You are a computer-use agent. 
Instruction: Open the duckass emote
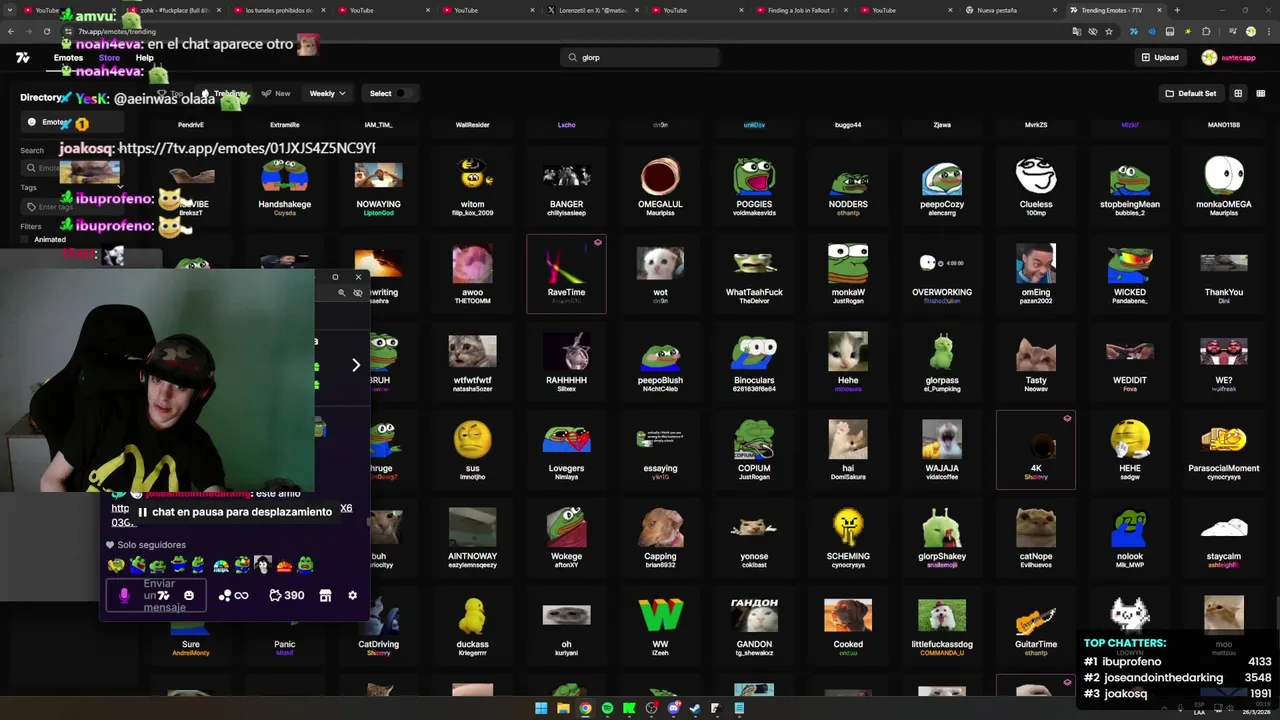[x=472, y=626]
